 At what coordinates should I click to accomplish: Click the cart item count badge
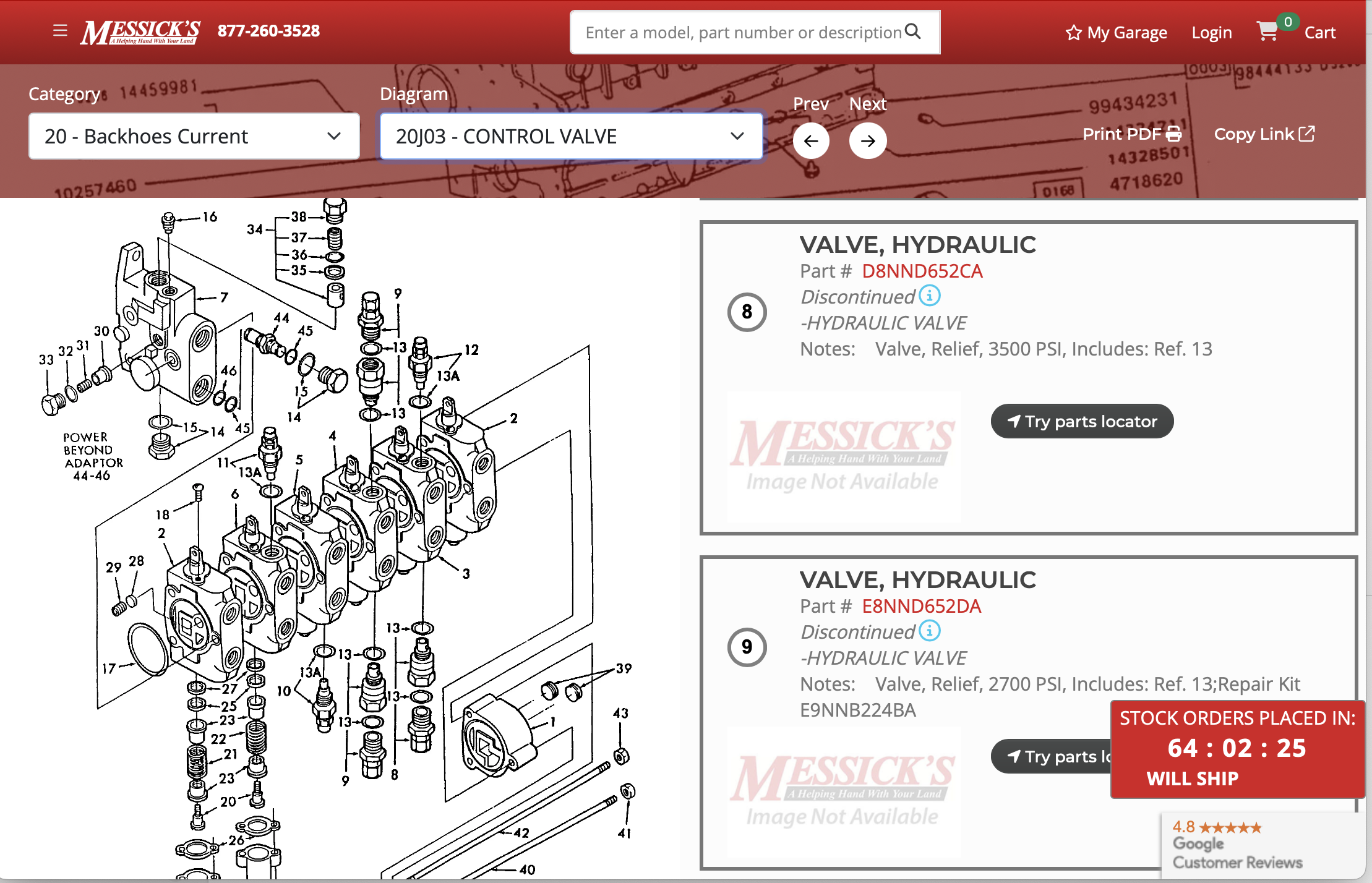tap(1288, 22)
